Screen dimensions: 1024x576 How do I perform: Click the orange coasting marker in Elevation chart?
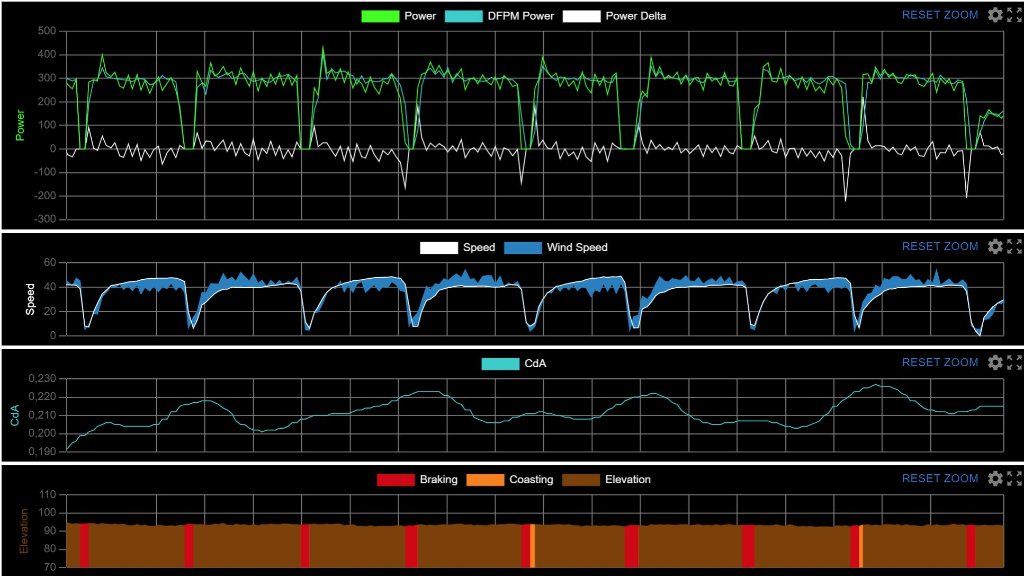point(533,545)
